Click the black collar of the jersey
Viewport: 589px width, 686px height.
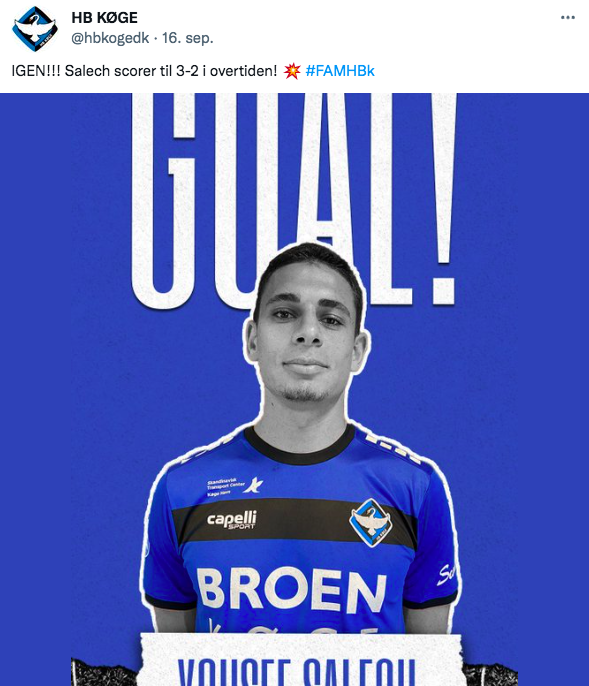pos(300,446)
